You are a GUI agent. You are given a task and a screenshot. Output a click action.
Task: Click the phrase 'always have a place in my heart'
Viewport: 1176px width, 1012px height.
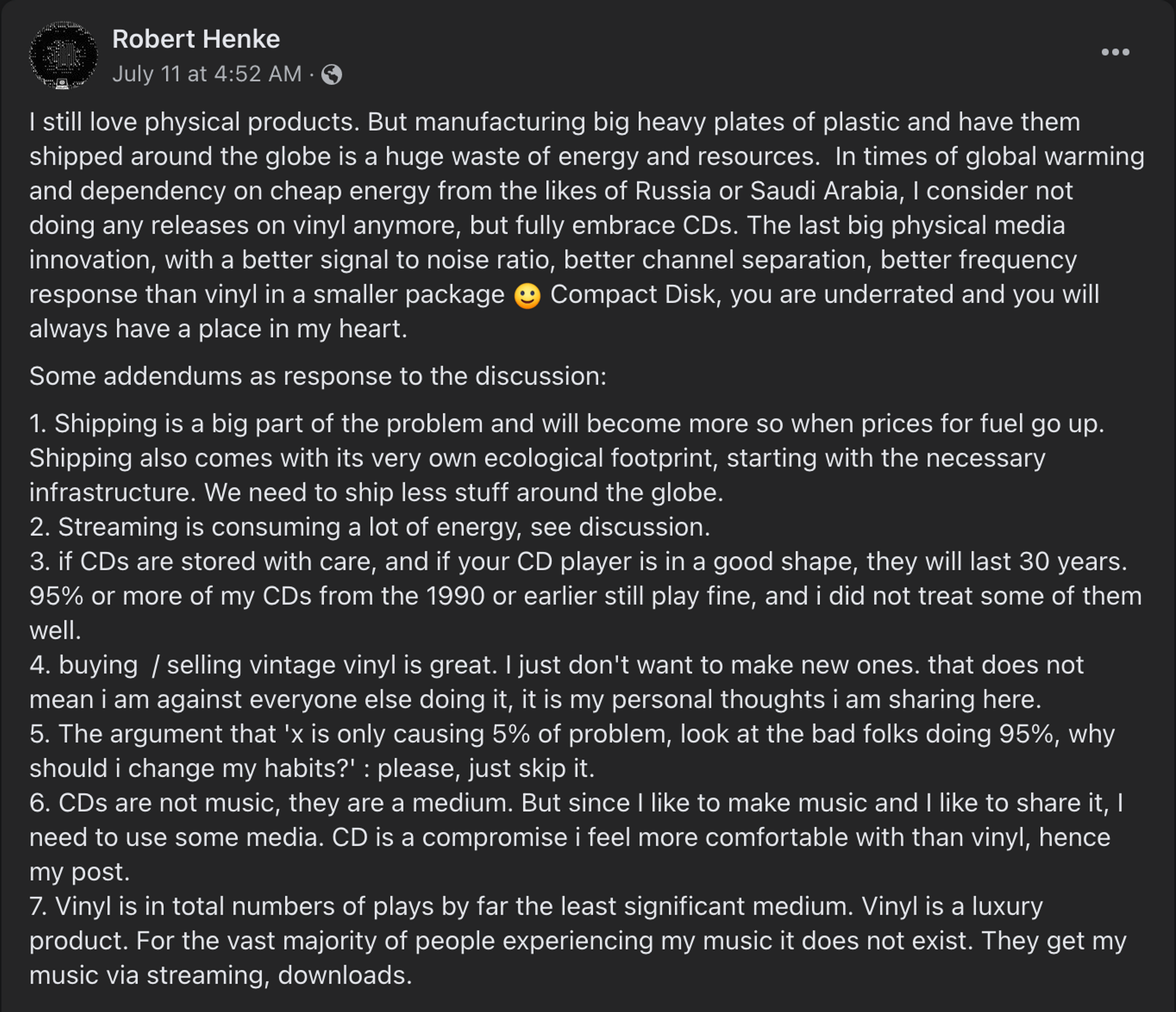click(x=217, y=329)
